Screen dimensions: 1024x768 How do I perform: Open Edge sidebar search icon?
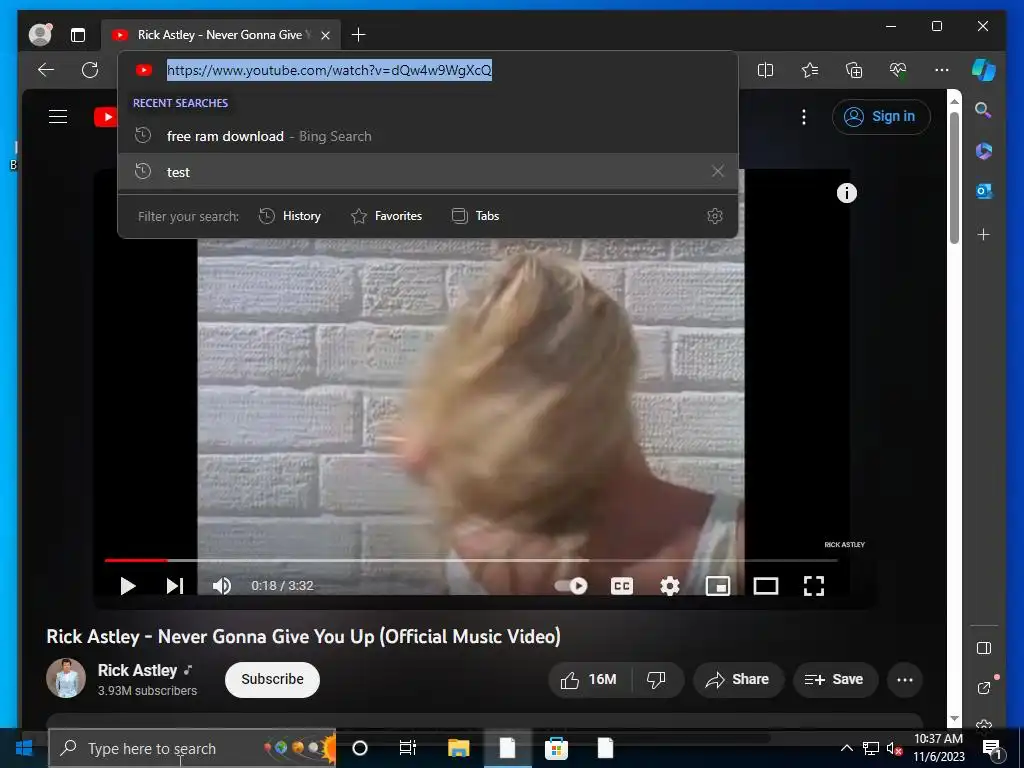984,110
